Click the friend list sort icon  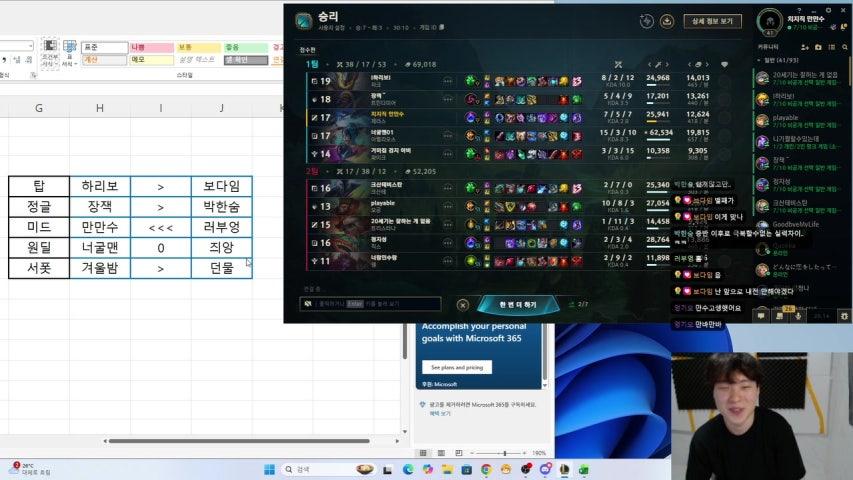832,47
